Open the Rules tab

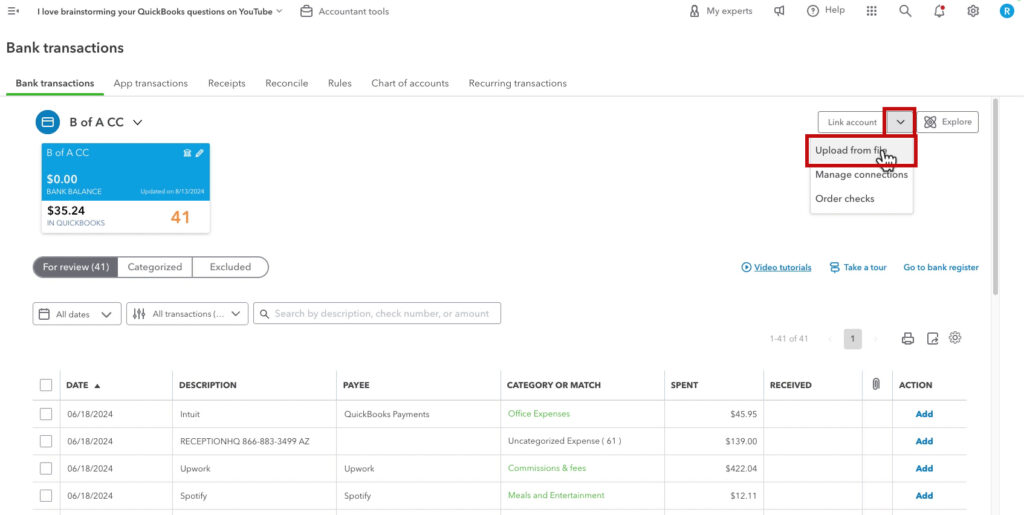340,84
